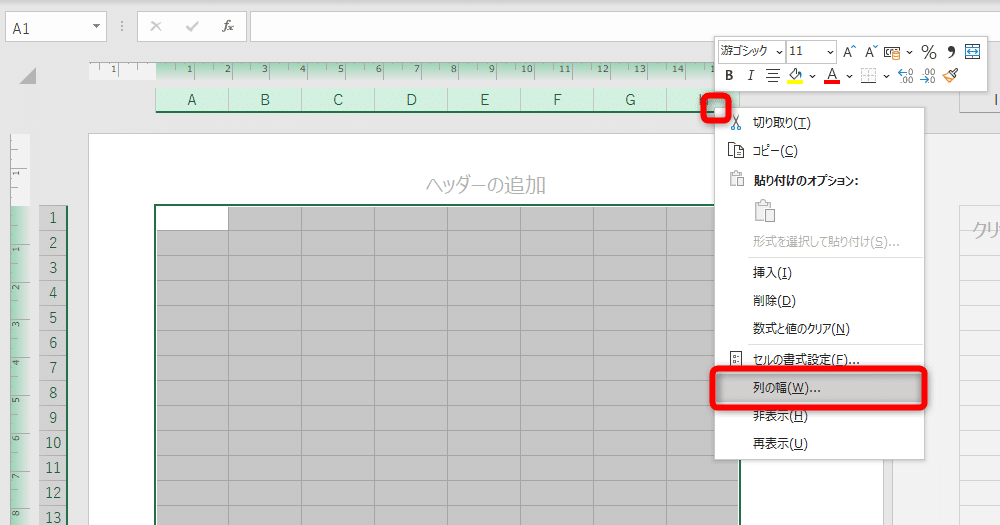Select 列の幅(W) from context menu

pos(820,388)
